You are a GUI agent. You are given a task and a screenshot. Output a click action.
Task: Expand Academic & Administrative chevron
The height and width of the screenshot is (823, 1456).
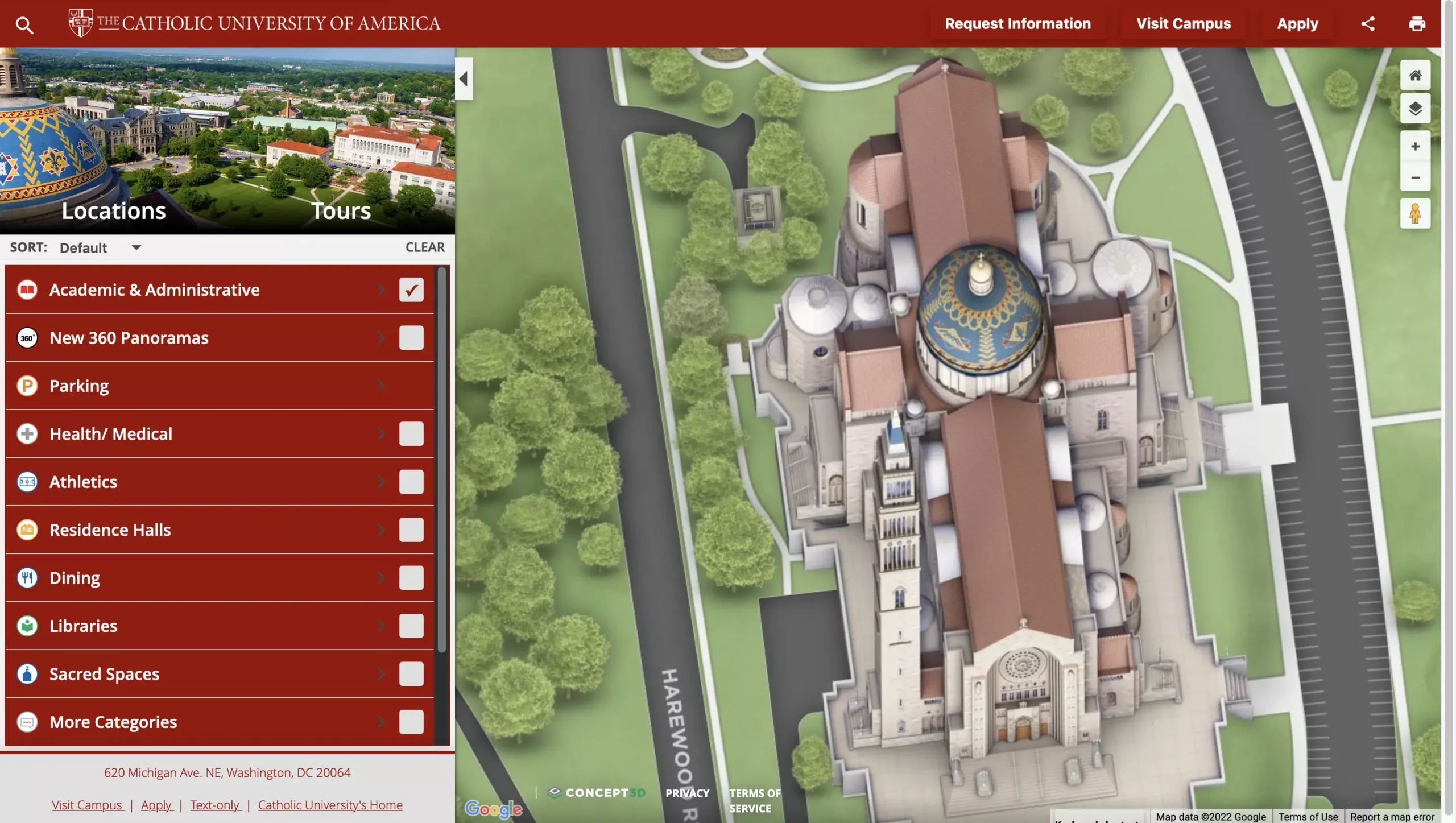[380, 290]
